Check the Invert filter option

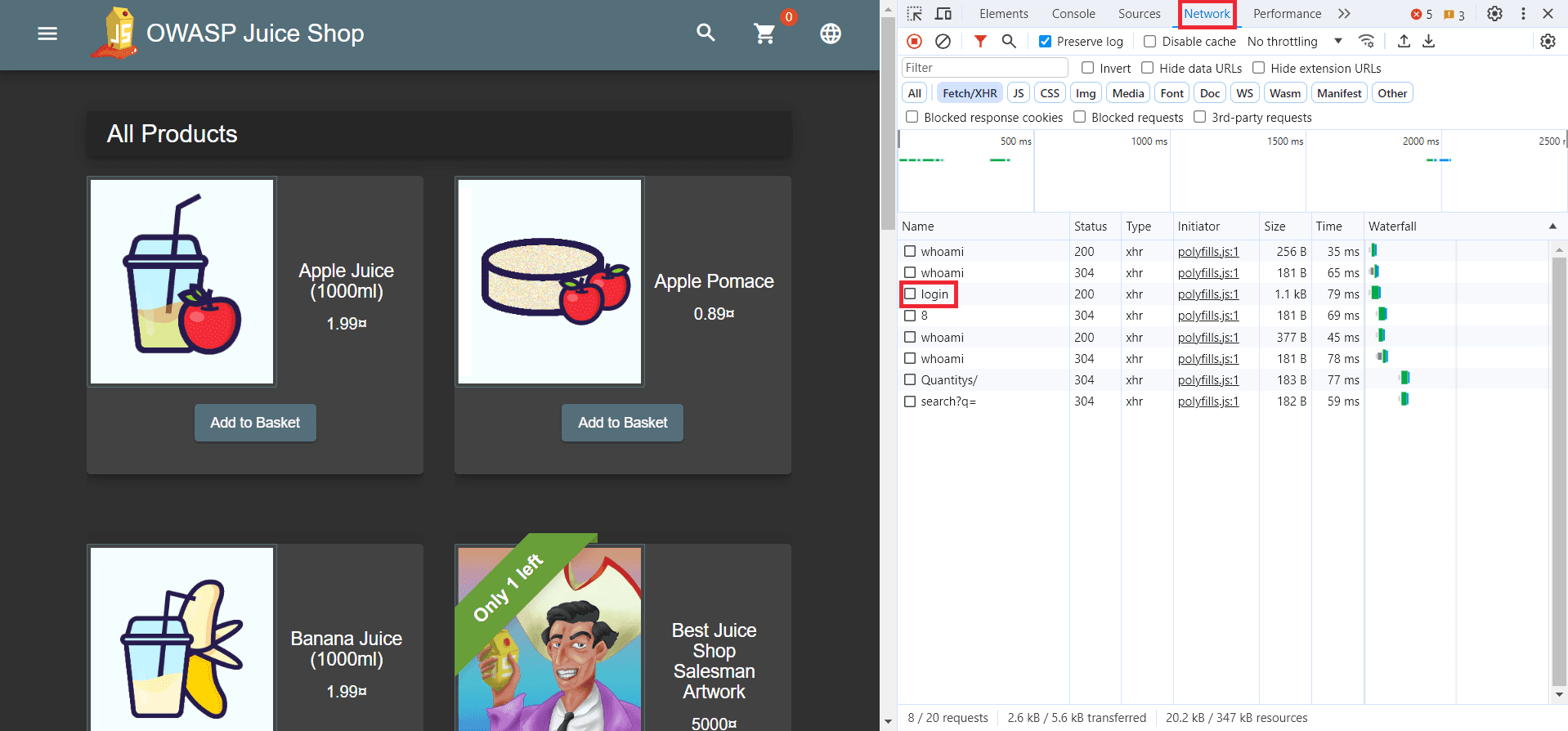click(x=1087, y=68)
